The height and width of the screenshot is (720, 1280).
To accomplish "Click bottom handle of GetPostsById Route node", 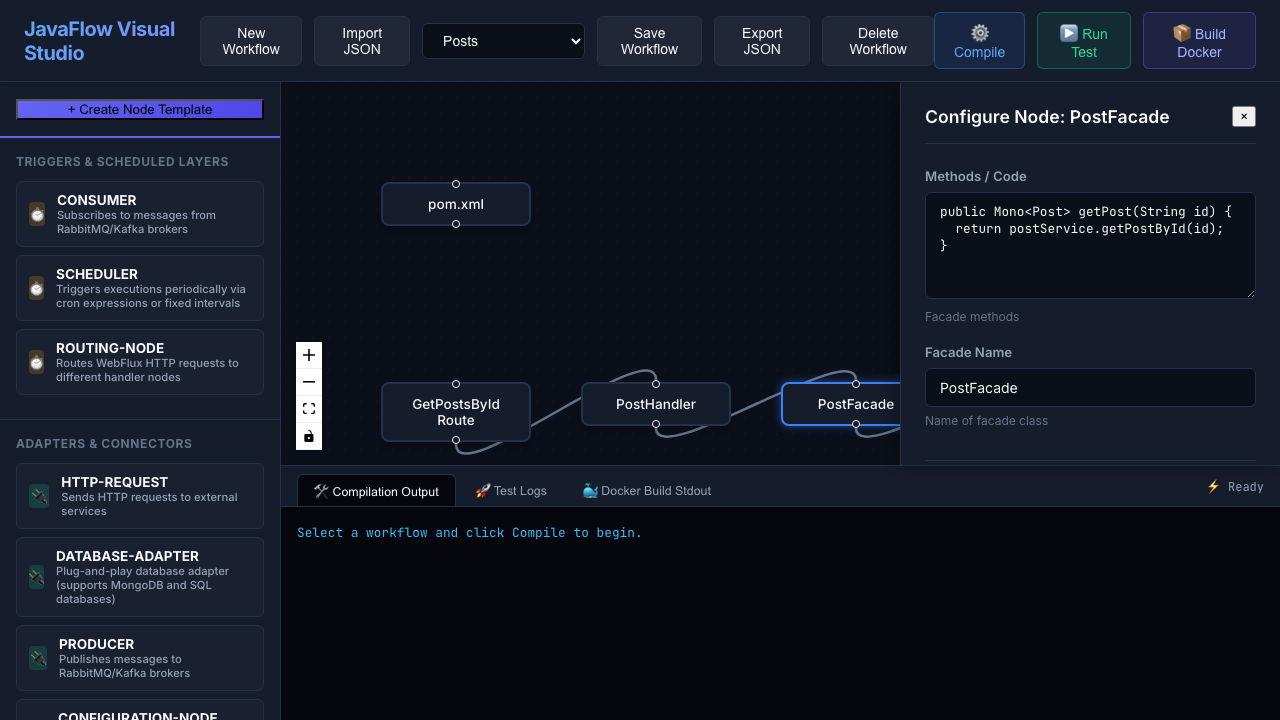I will (456, 440).
